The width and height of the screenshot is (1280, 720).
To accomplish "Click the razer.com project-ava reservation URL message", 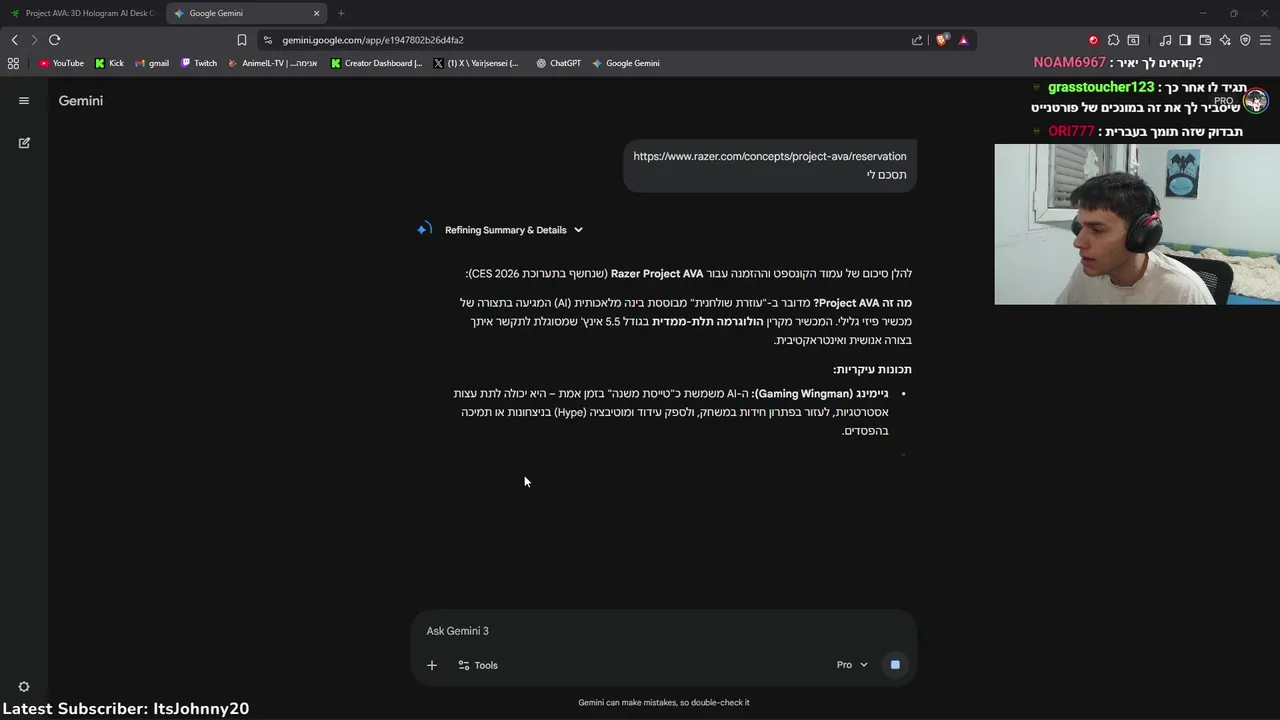I will (770, 156).
